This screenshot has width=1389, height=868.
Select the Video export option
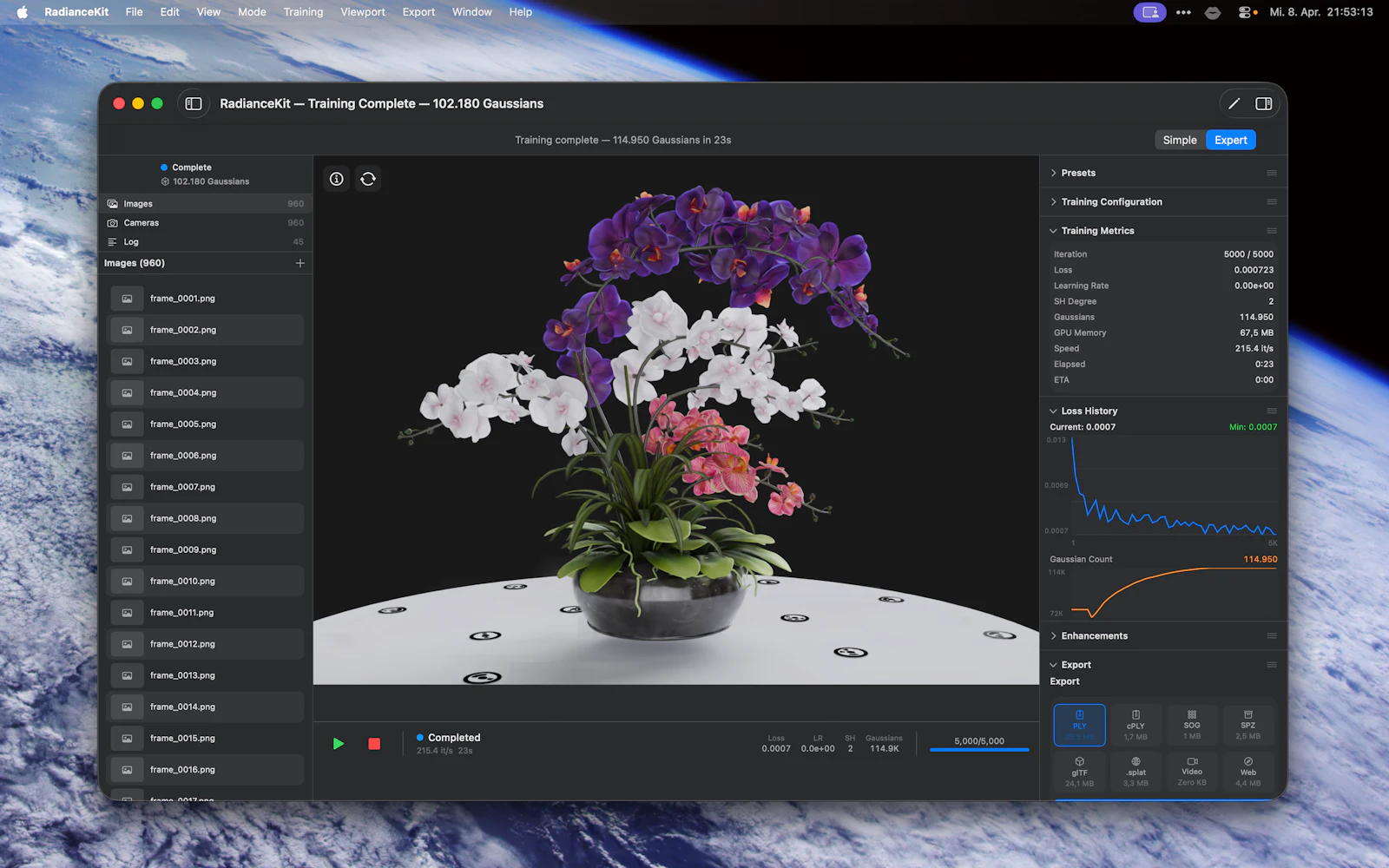pos(1192,772)
